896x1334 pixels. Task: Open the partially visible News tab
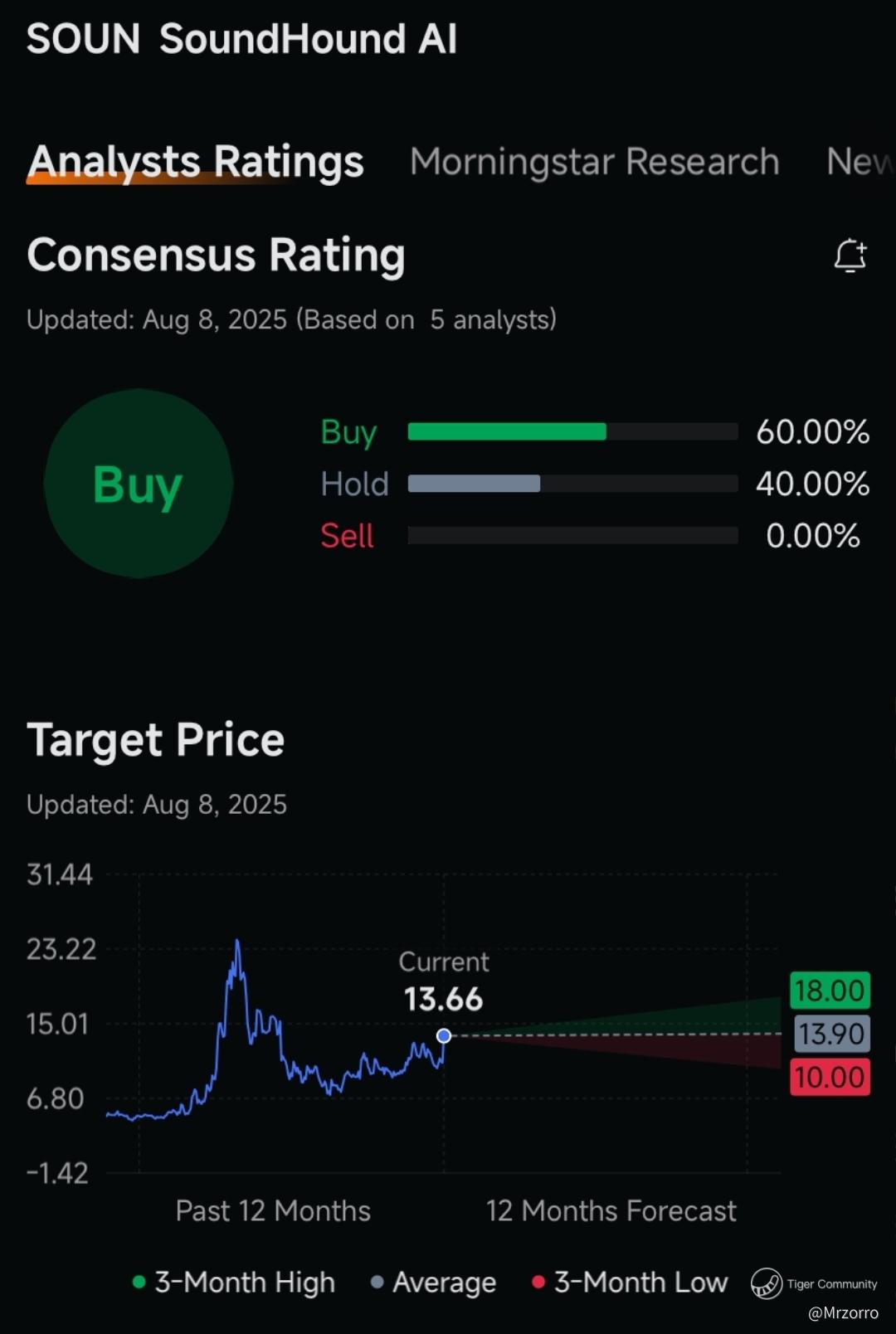click(x=860, y=161)
